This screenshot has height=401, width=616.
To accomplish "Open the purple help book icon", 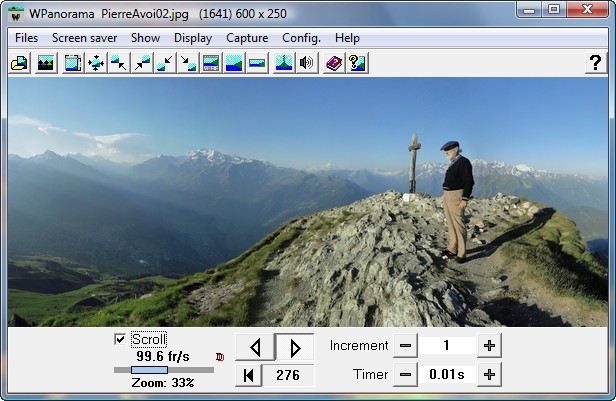I will click(333, 63).
